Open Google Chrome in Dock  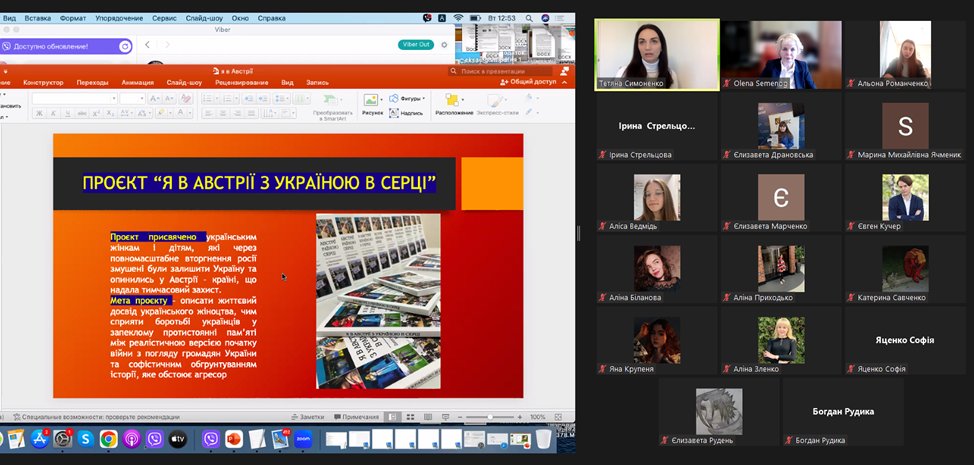[108, 439]
